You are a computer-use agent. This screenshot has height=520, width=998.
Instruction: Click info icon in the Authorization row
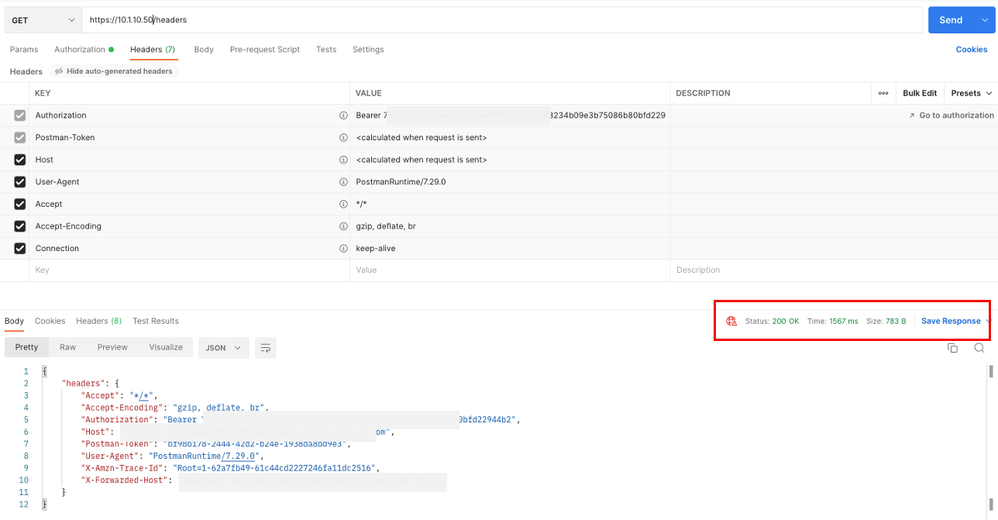(344, 116)
